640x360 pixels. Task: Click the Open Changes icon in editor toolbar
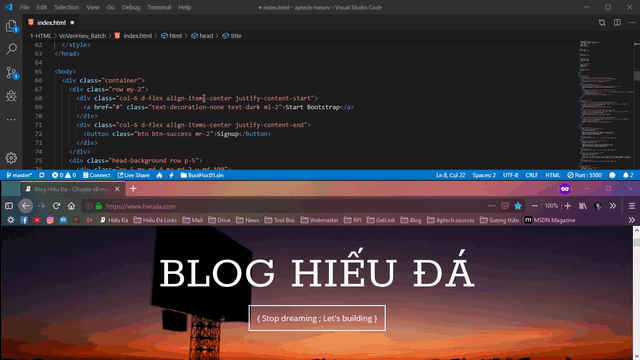click(x=602, y=22)
